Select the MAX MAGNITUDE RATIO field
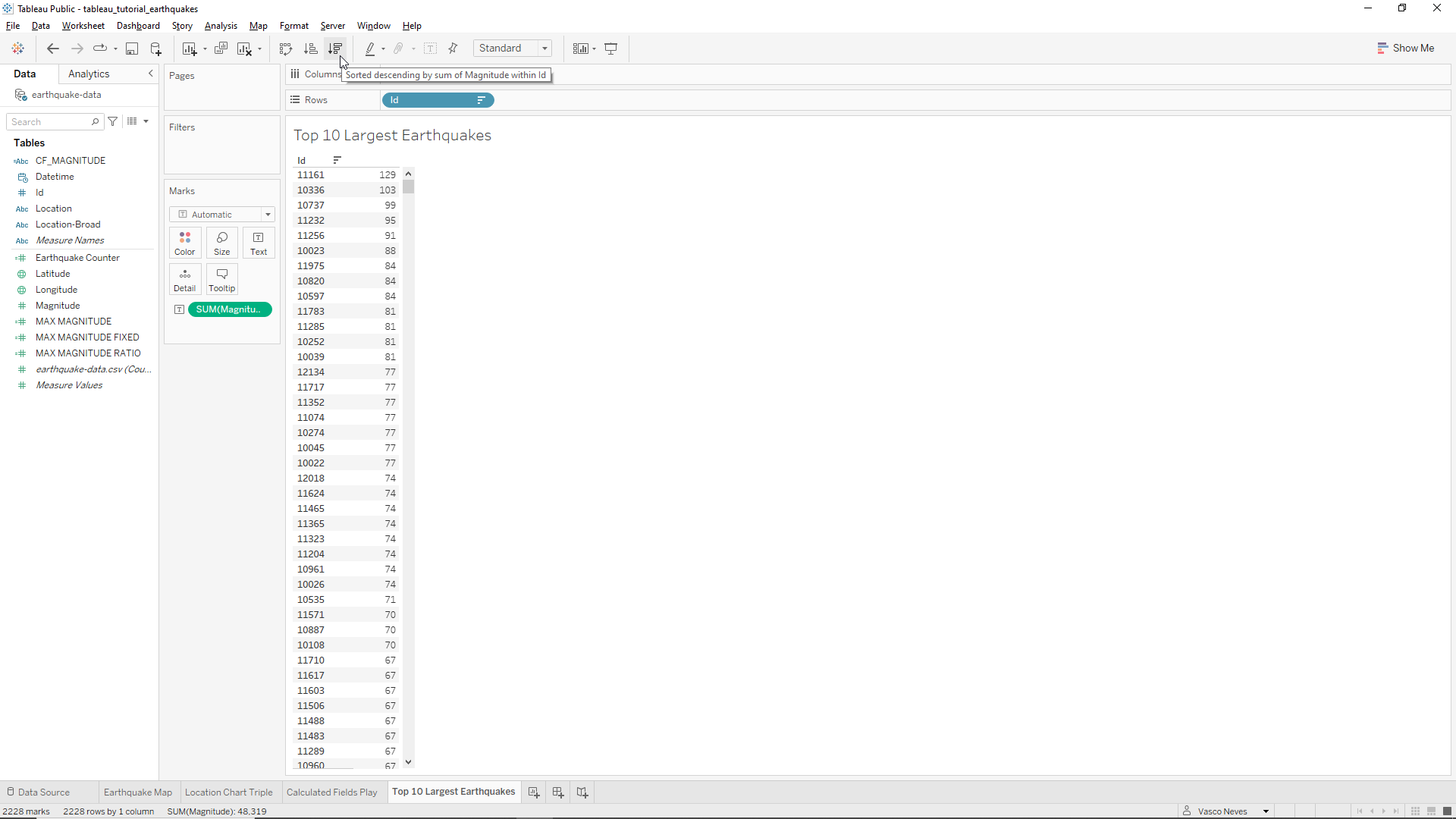The image size is (1456, 819). [x=88, y=353]
